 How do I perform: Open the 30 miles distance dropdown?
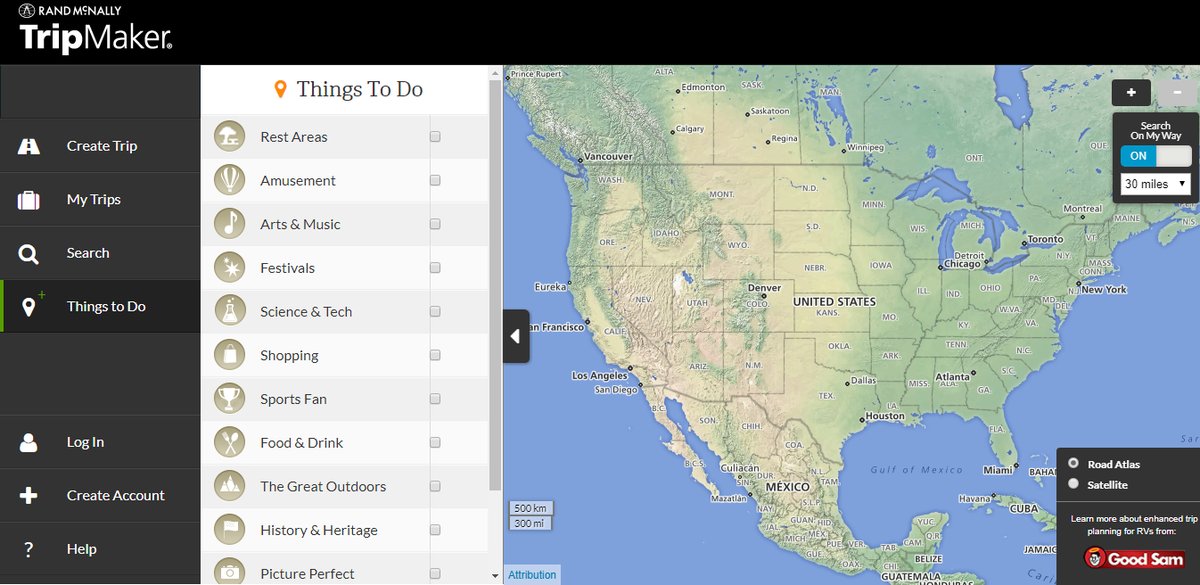(x=1155, y=184)
